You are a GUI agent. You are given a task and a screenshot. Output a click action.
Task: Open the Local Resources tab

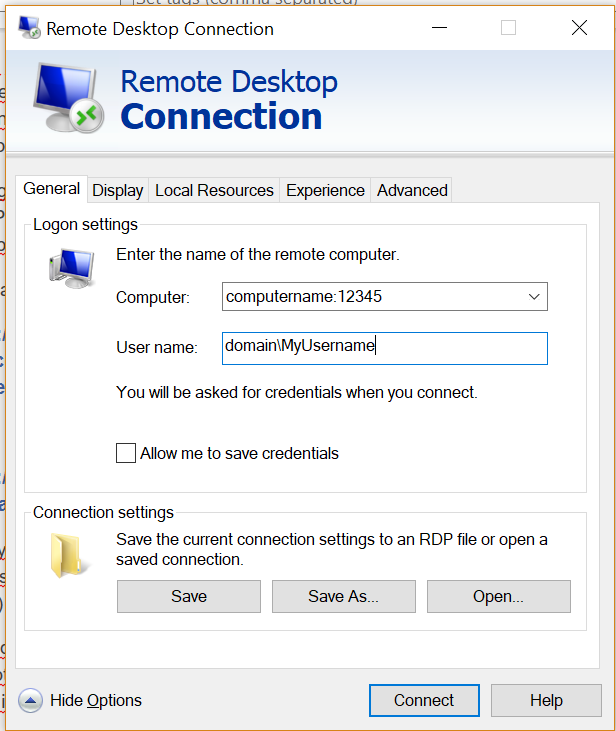point(214,190)
